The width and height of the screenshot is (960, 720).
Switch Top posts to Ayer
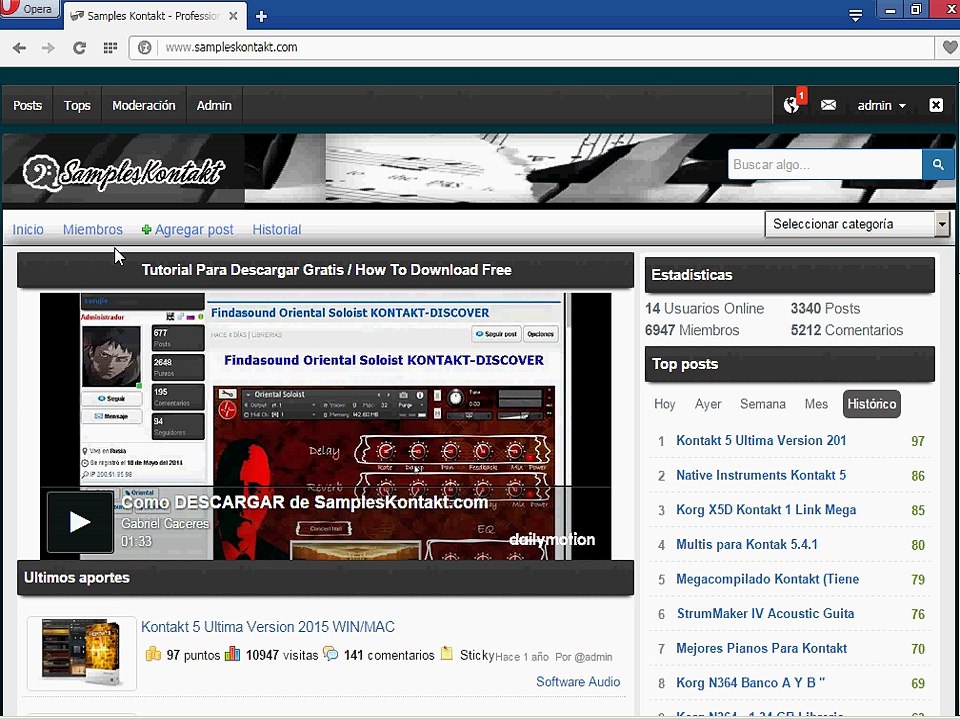pos(708,404)
